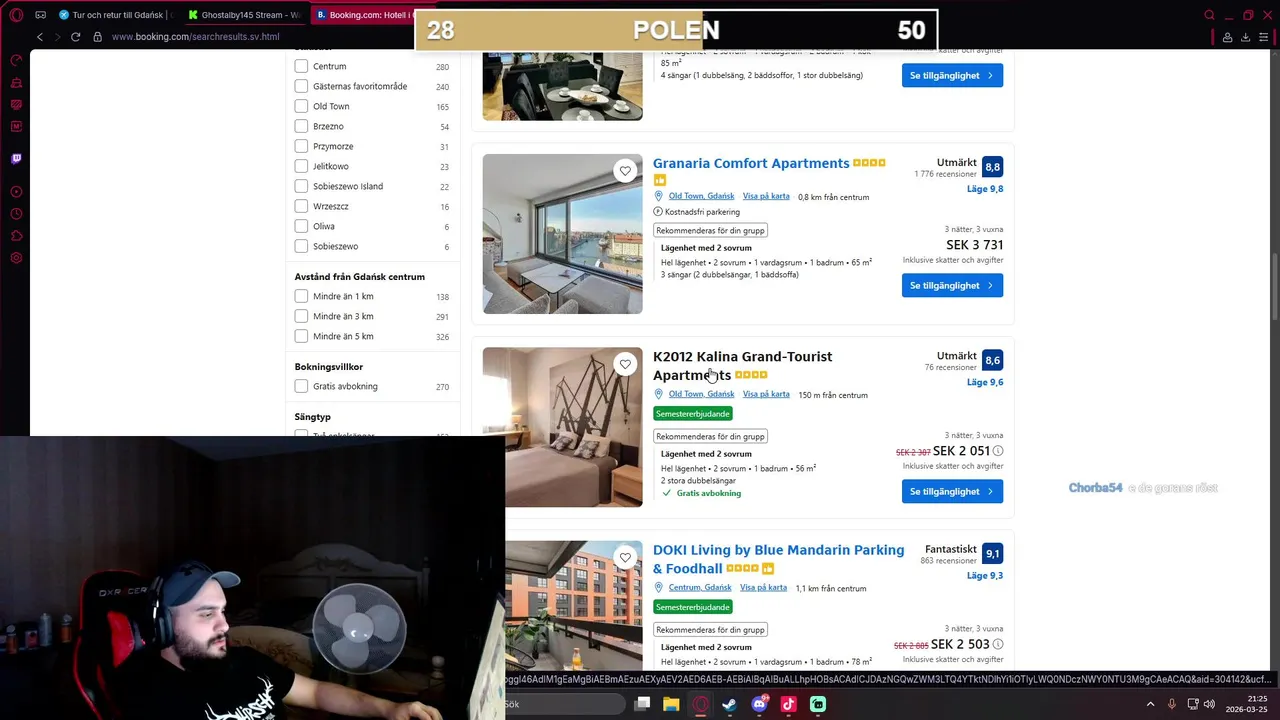1280x720 pixels.
Task: Click Centrum, Gdańsk link under DOKI Living
Action: click(x=700, y=587)
